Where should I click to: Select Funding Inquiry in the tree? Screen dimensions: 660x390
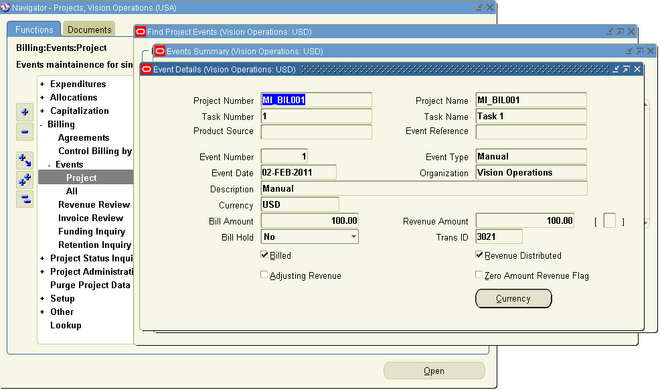click(91, 231)
